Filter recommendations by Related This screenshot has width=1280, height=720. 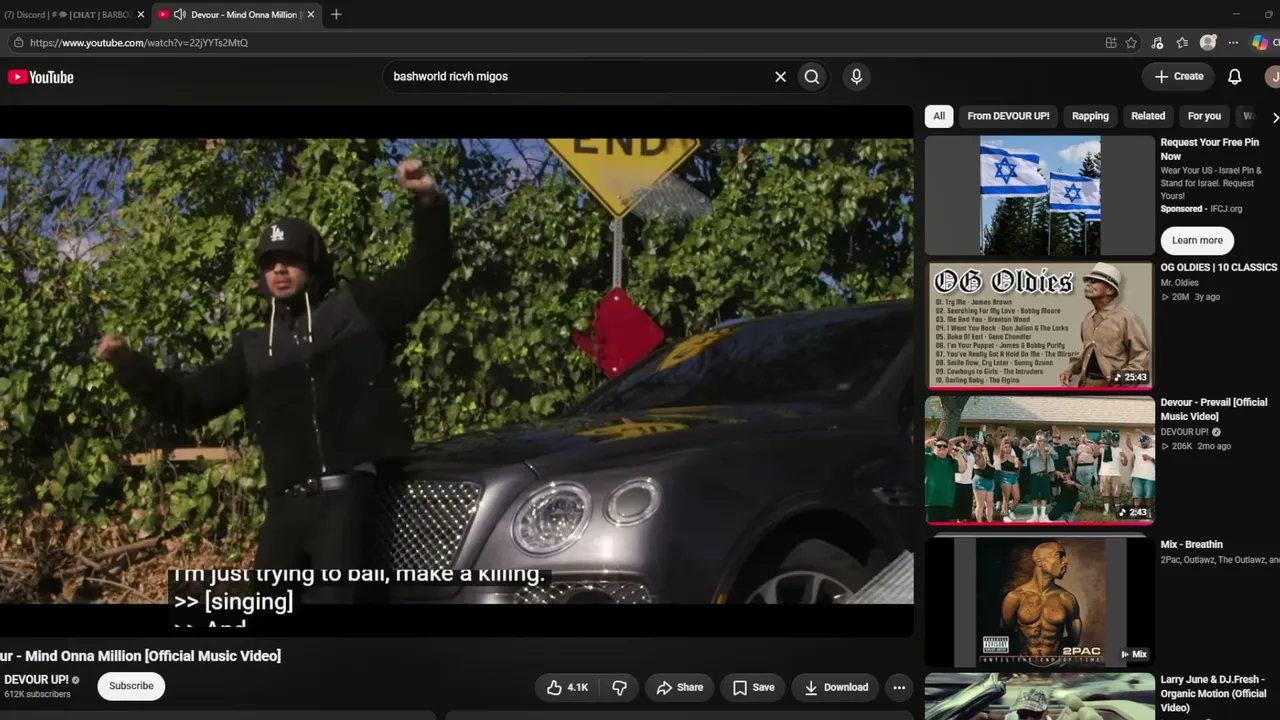1148,116
